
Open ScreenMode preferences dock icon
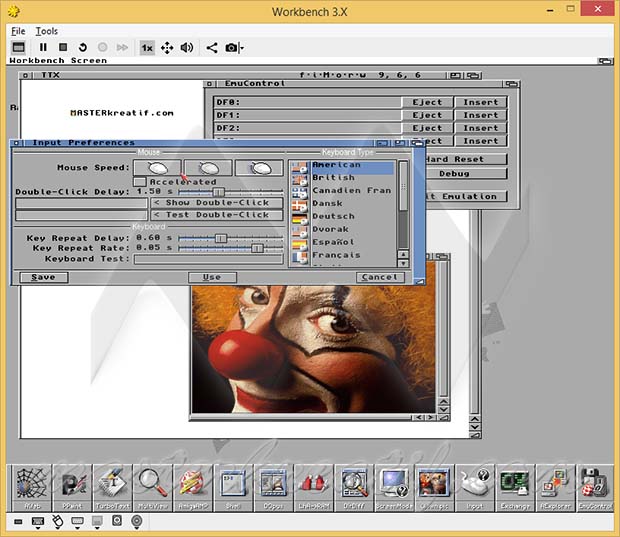coord(393,486)
